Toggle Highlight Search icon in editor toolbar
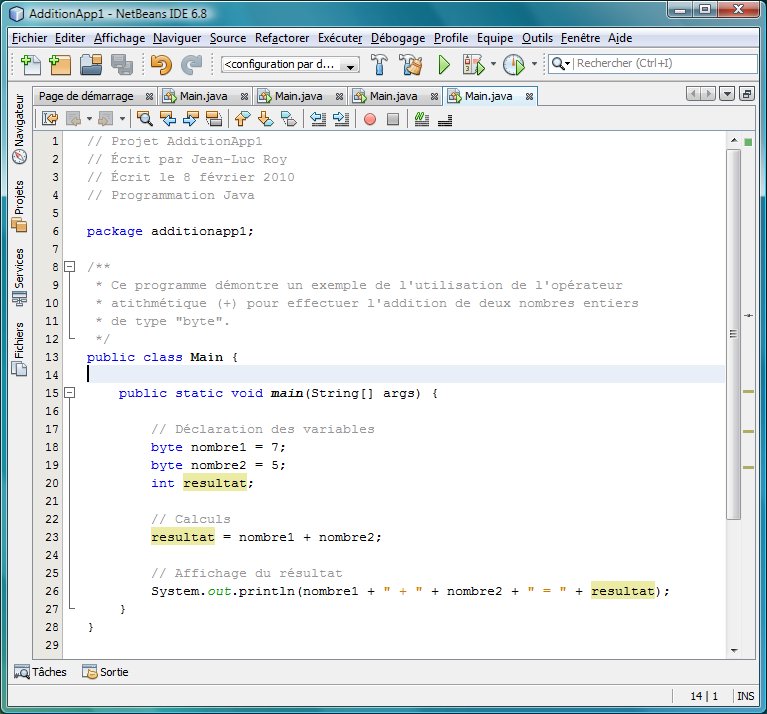767x714 pixels. pyautogui.click(x=214, y=119)
